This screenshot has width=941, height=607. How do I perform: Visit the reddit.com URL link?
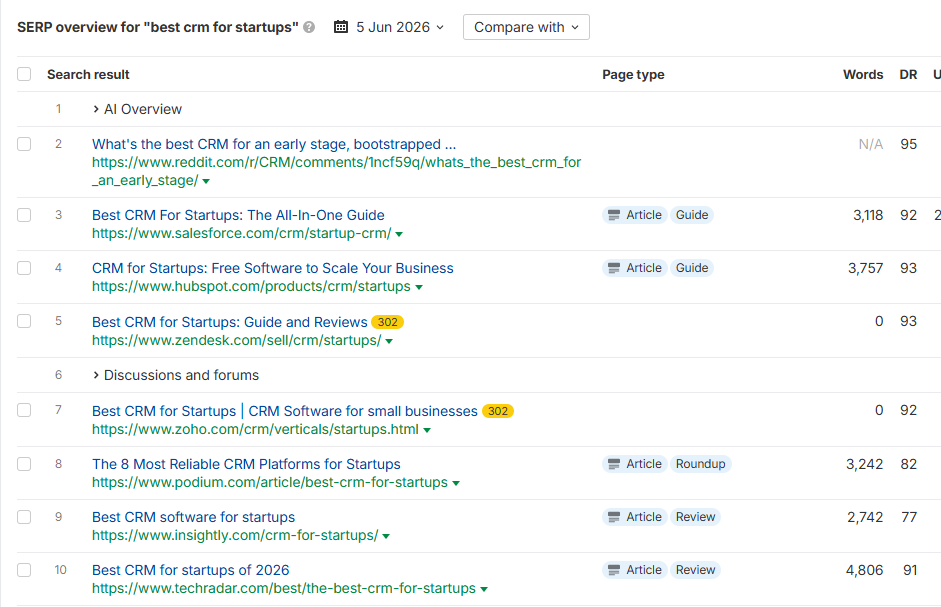(336, 171)
